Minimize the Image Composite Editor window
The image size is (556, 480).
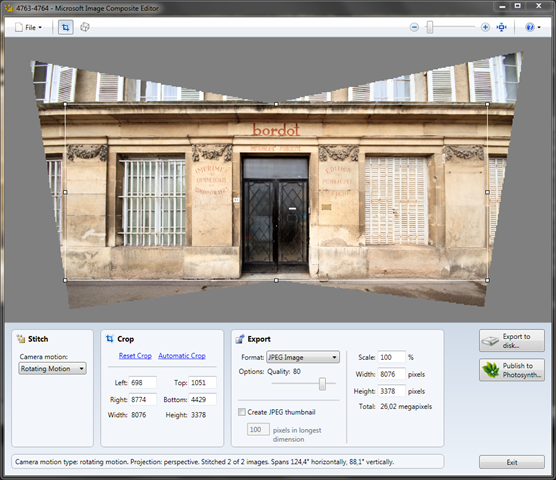[x=502, y=6]
